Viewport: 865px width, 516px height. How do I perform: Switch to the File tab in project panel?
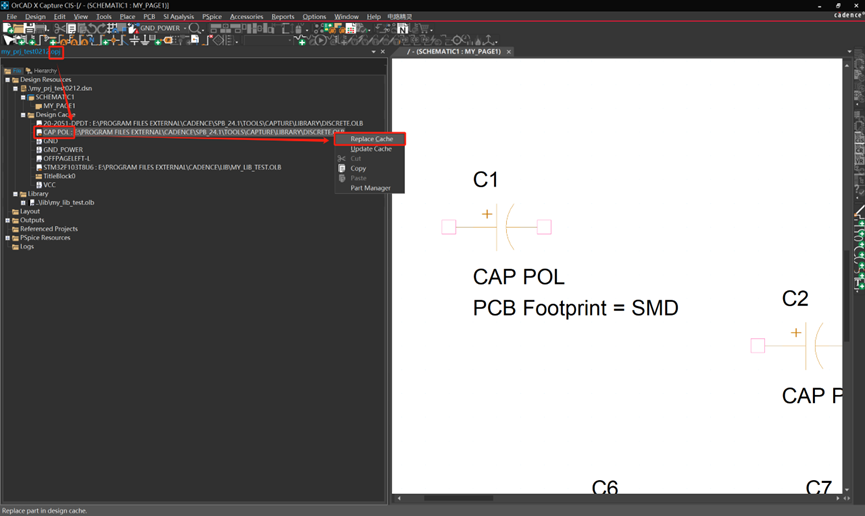pos(13,71)
